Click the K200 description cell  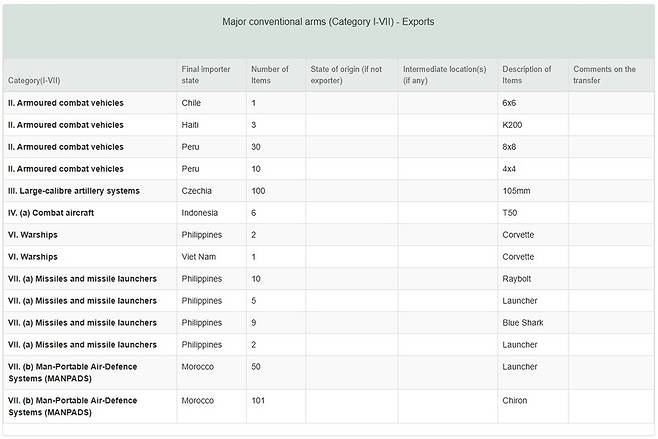pos(512,125)
